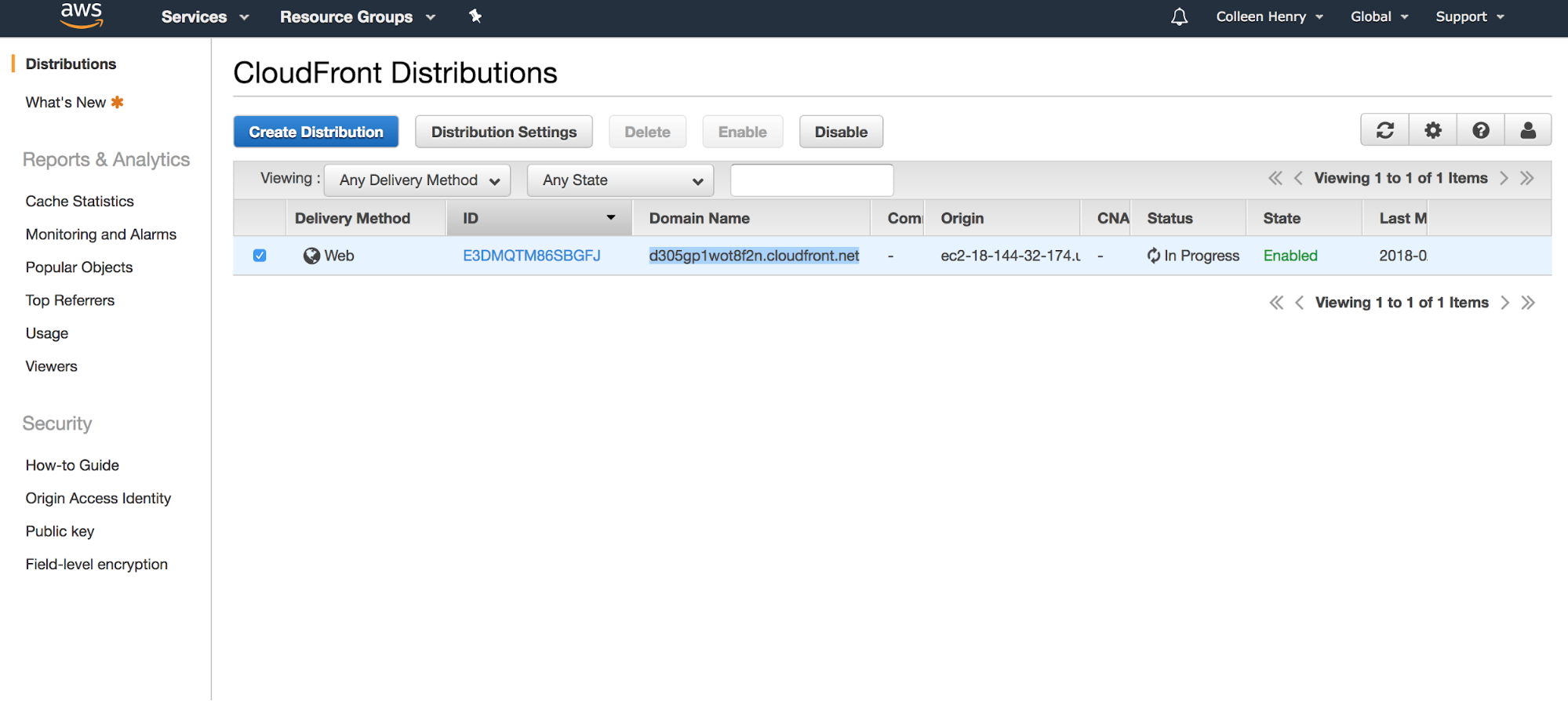1568x701 pixels.
Task: Open Public key page
Action: point(60,531)
